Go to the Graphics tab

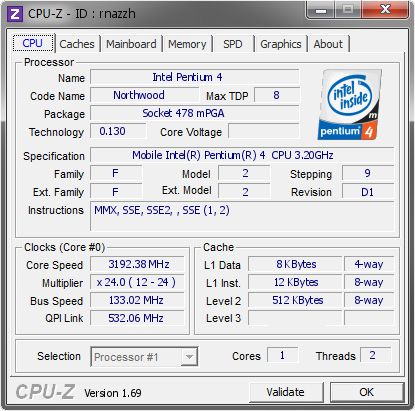281,44
